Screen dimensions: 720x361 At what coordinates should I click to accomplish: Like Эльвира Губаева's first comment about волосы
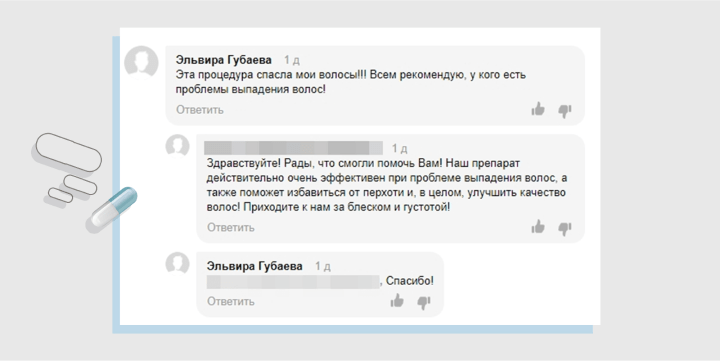click(538, 109)
